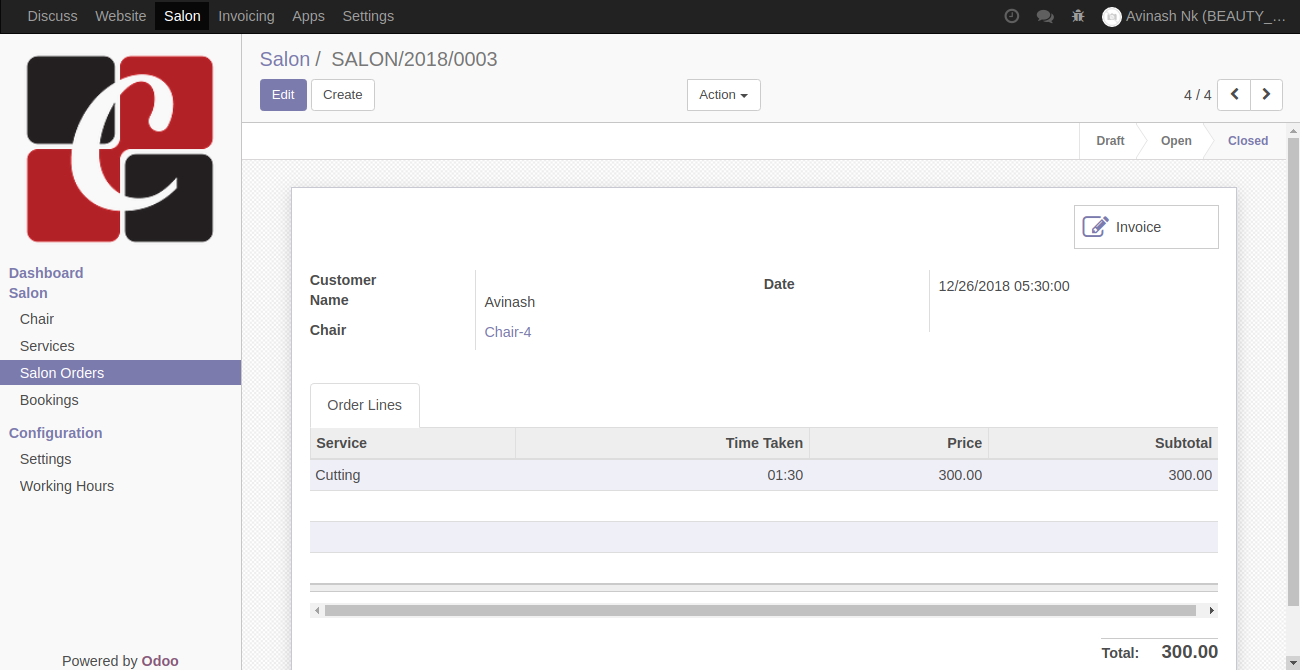Open Dashboard in the sidebar

(46, 273)
